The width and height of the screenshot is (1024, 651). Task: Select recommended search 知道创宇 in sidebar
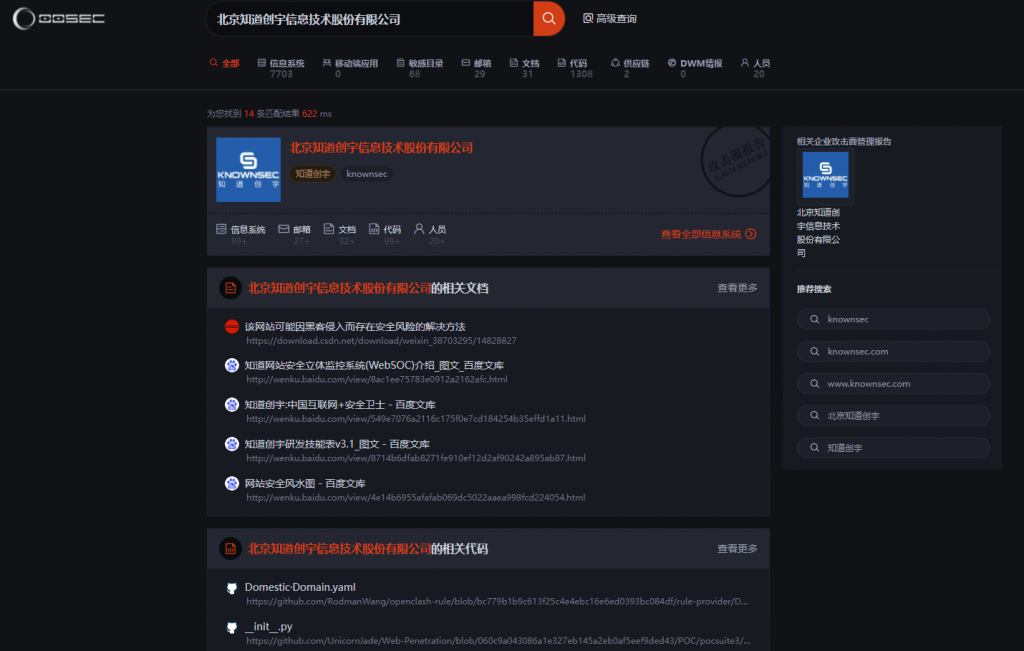click(x=893, y=448)
